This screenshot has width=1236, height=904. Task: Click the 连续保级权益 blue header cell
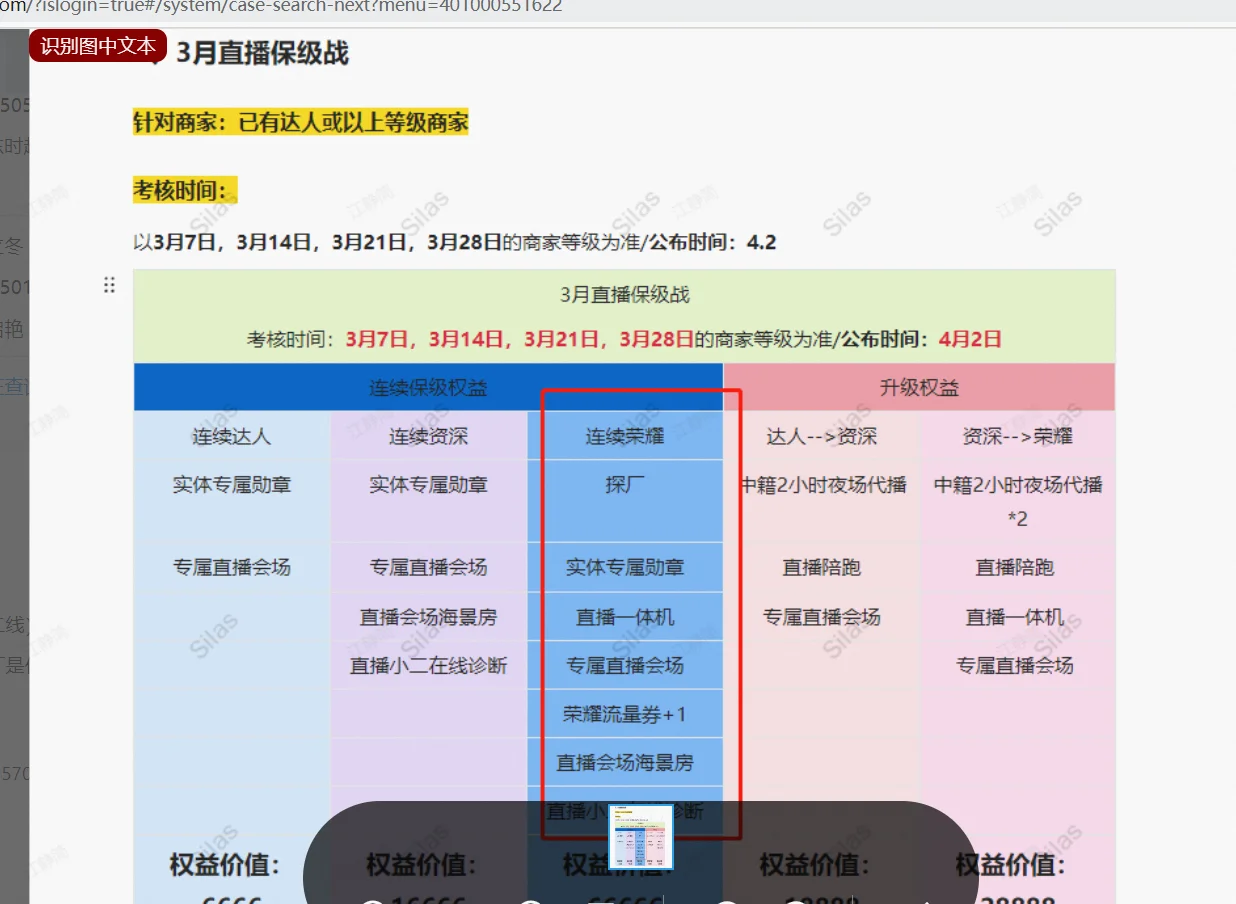pyautogui.click(x=428, y=388)
